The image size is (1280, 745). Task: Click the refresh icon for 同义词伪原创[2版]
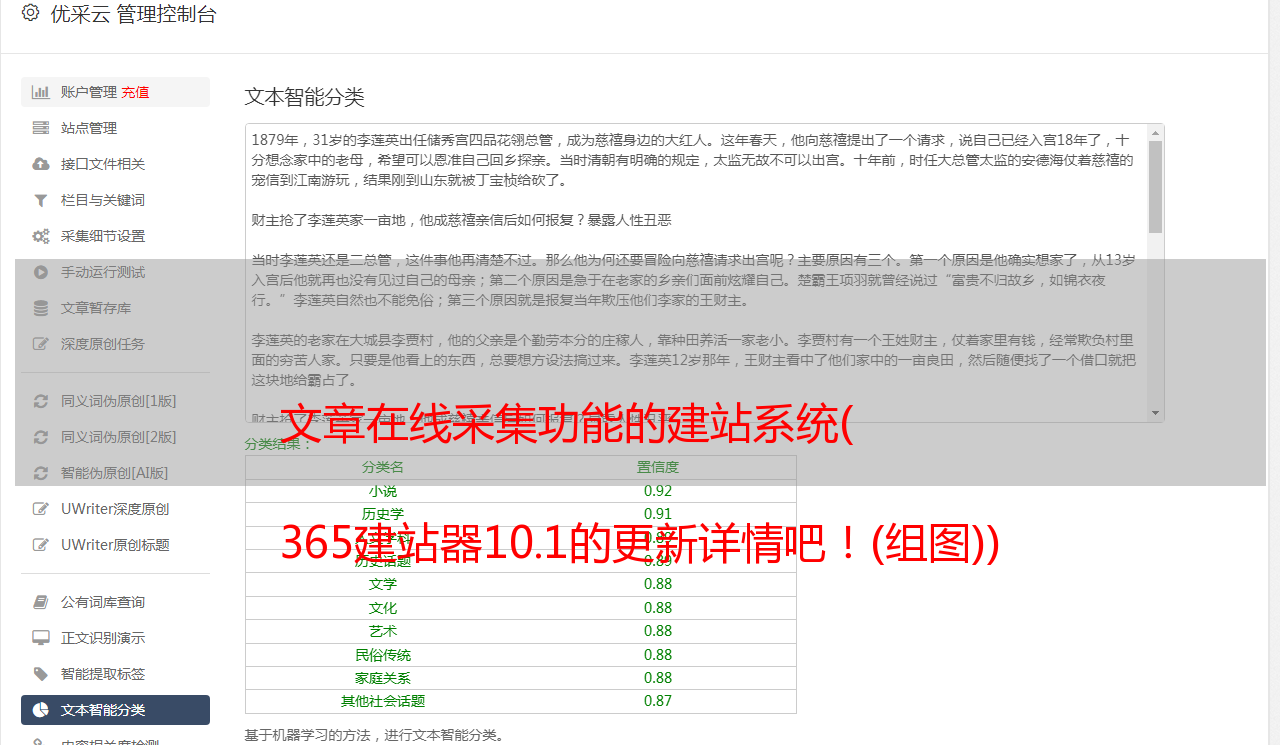click(41, 437)
